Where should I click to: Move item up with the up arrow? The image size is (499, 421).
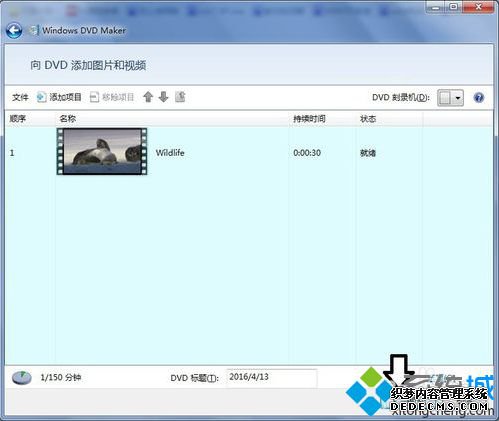tap(148, 97)
